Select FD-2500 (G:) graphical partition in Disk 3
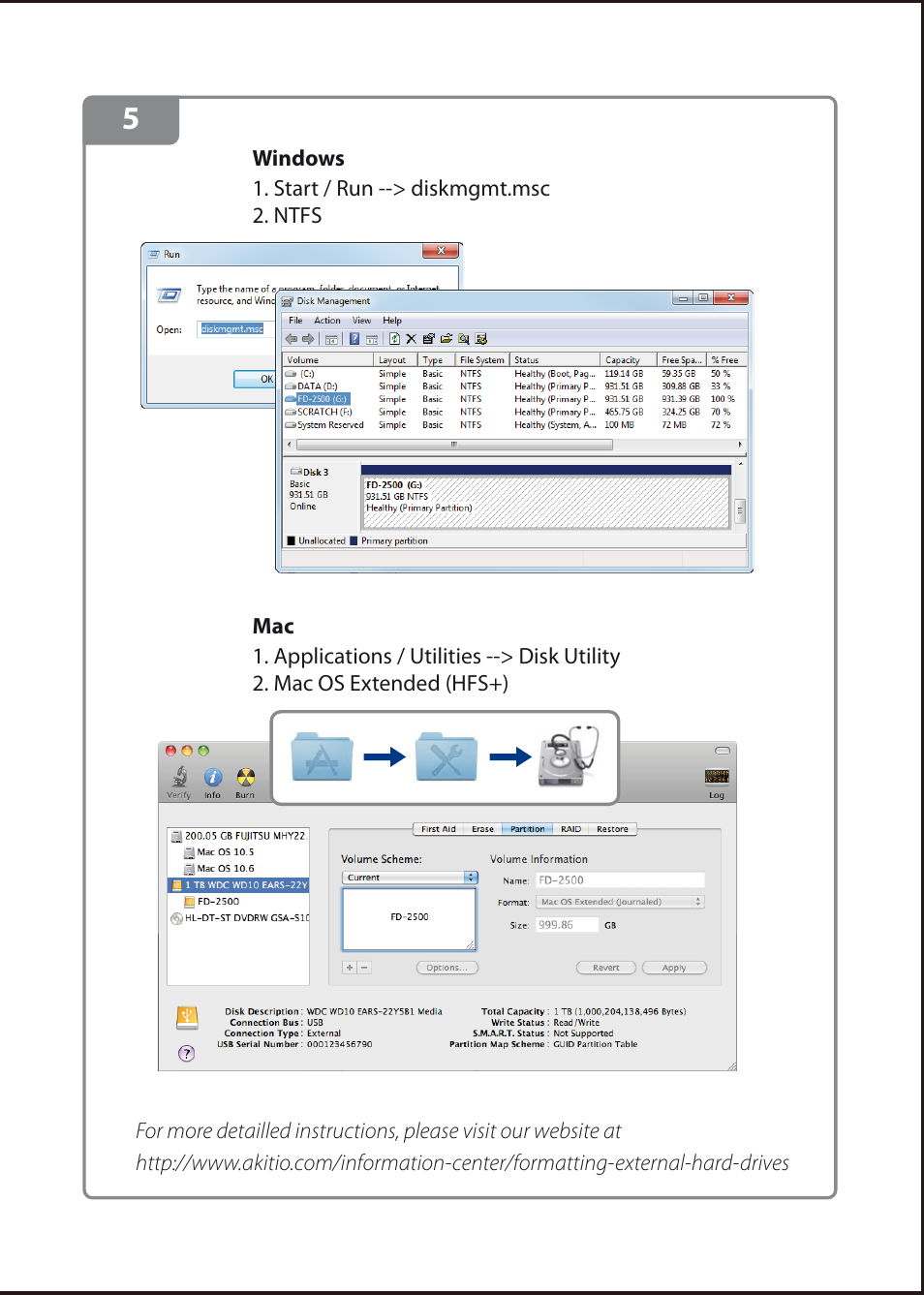The height and width of the screenshot is (1295, 924). (546, 502)
